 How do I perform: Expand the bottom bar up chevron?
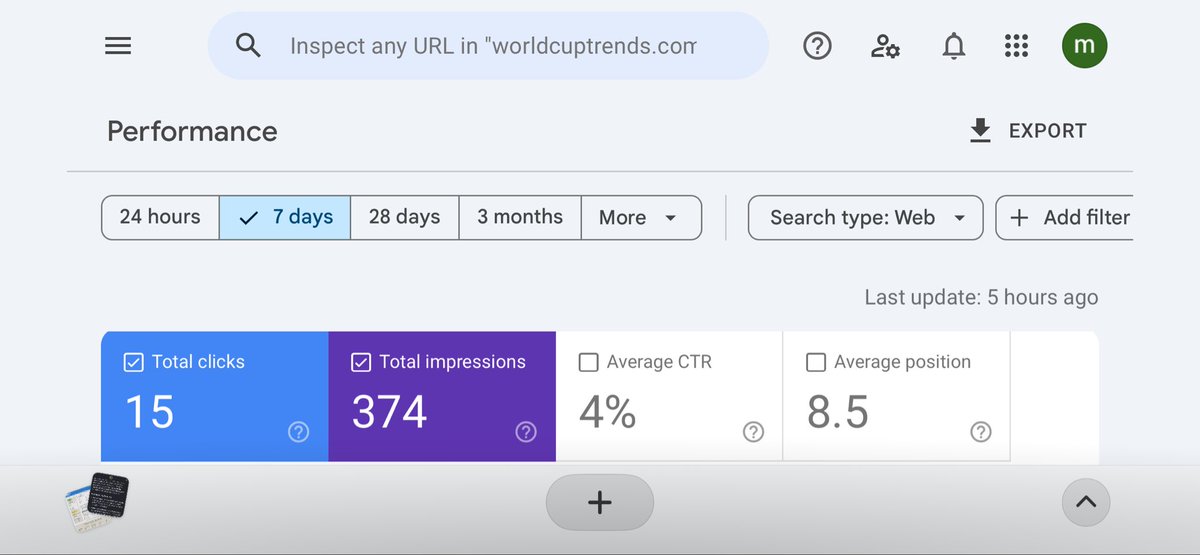coord(1086,502)
